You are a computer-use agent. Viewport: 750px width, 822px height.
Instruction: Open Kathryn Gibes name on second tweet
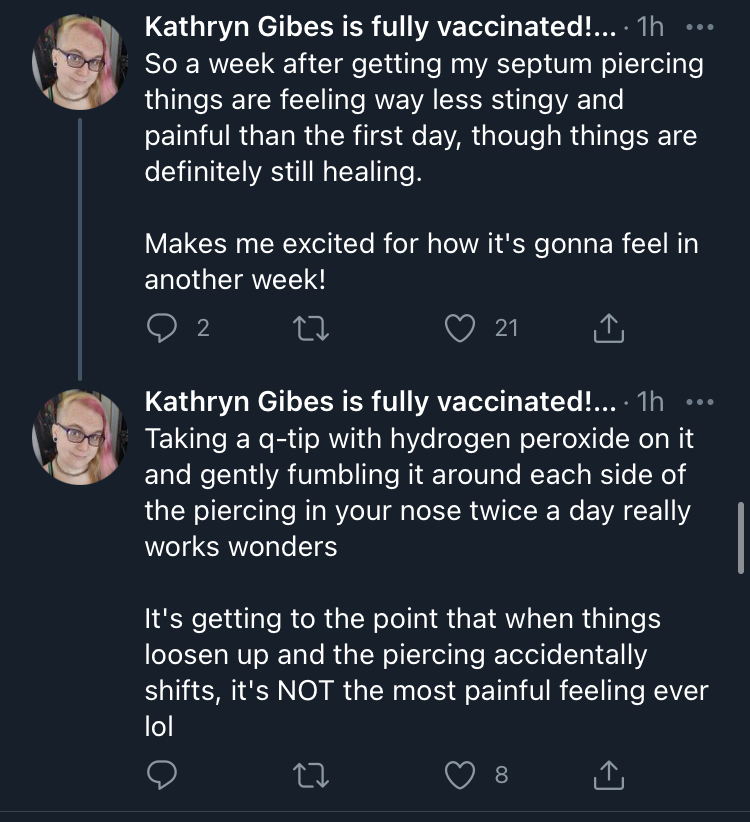pyautogui.click(x=381, y=402)
